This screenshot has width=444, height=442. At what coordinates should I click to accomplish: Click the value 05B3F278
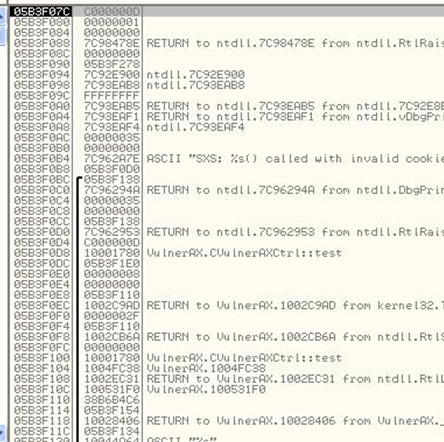pyautogui.click(x=112, y=64)
